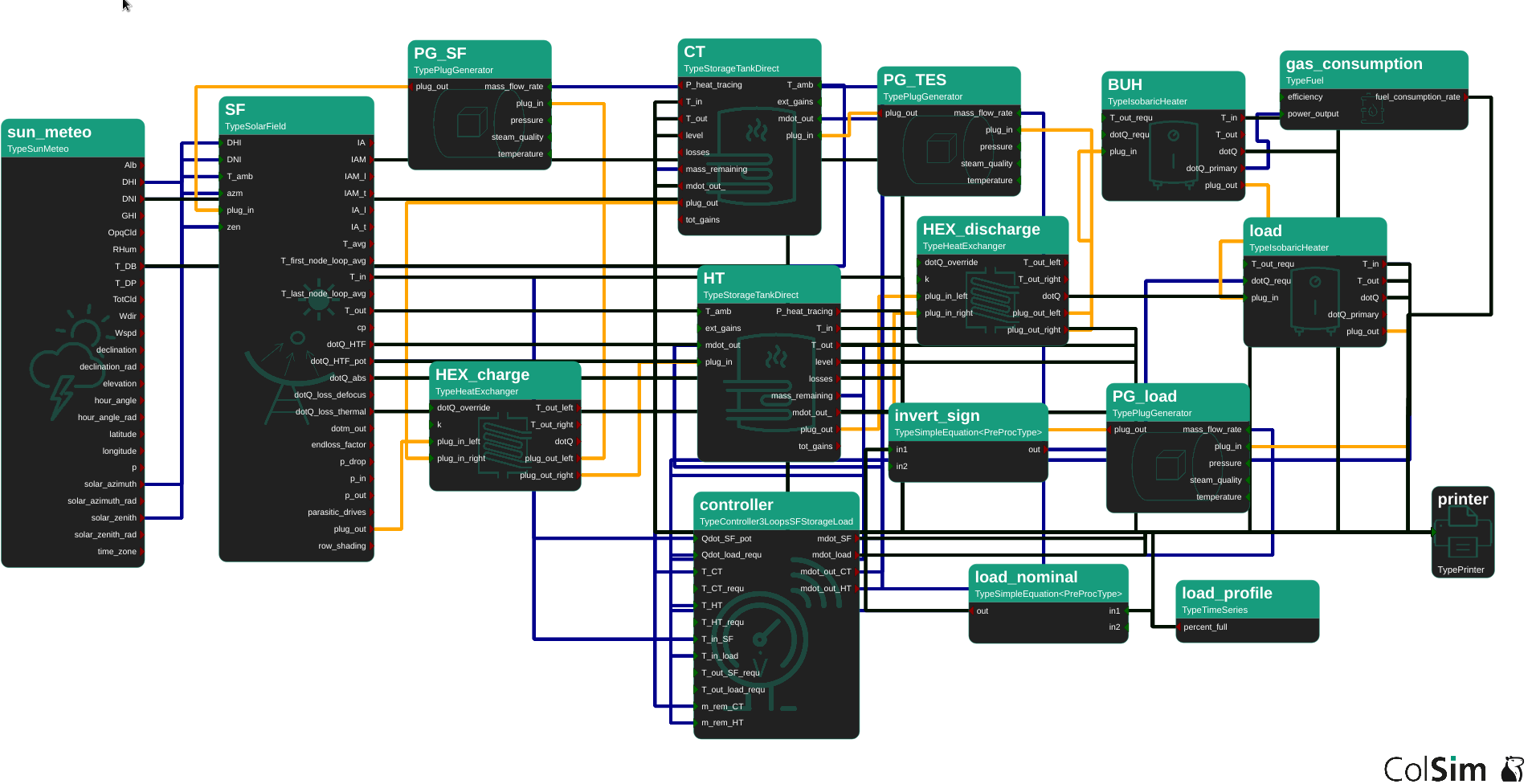Select the load_nominal node header

(x=1026, y=577)
